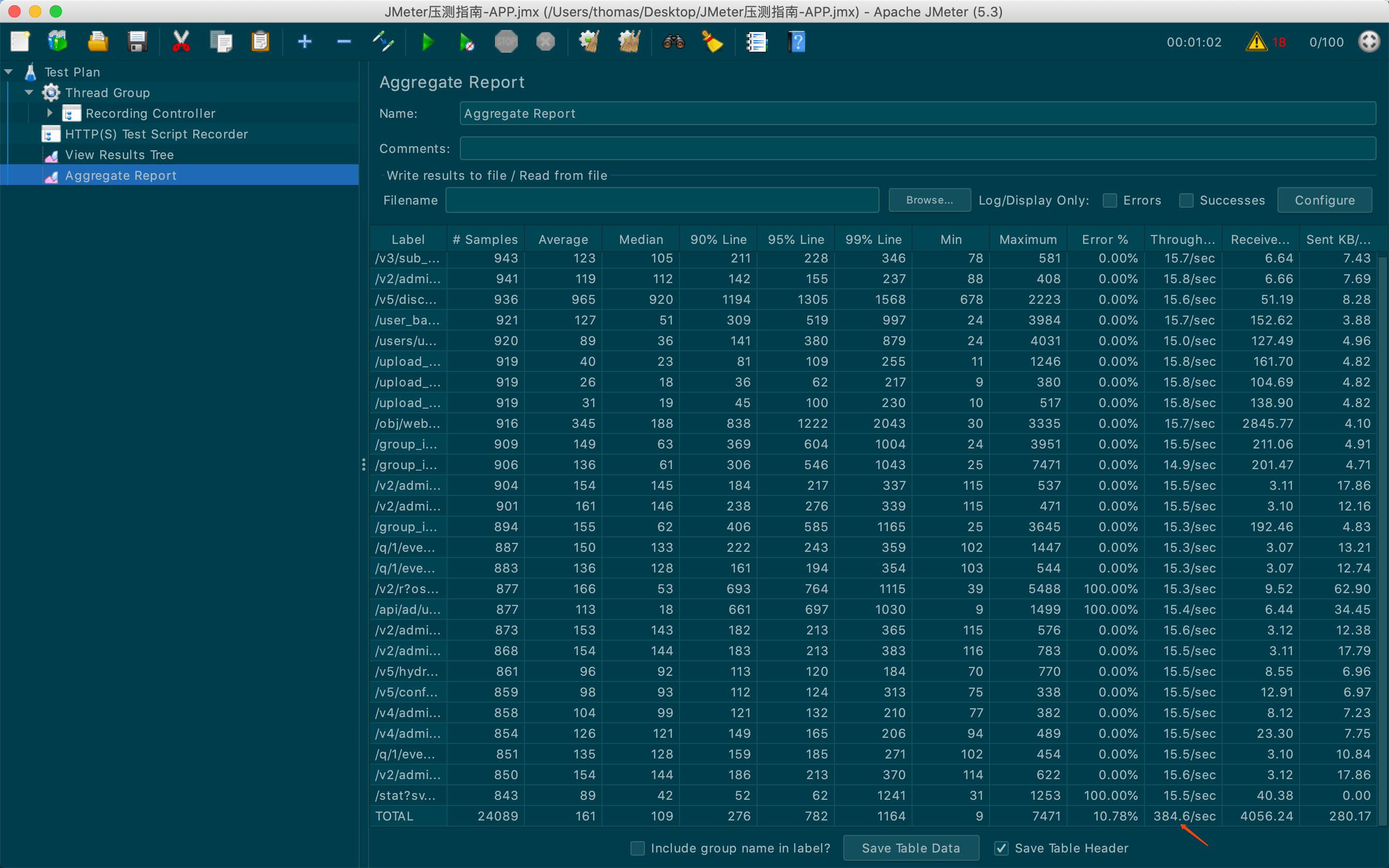Screen dimensions: 1389x868
Task: Click the Error % column header
Action: pos(1105,239)
